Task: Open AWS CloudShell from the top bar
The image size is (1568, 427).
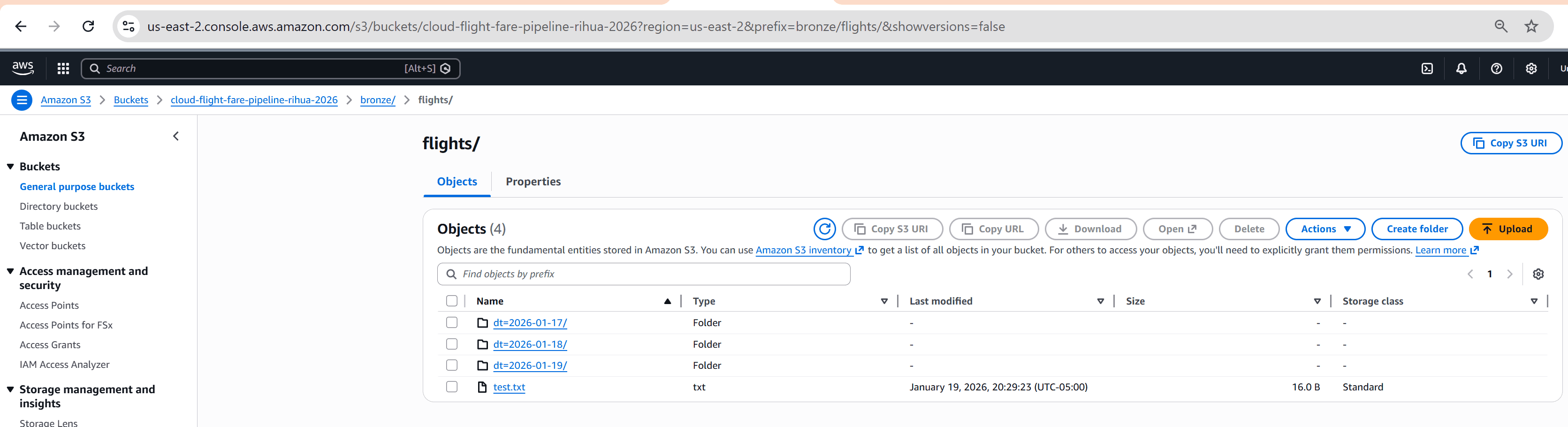Action: [1427, 68]
